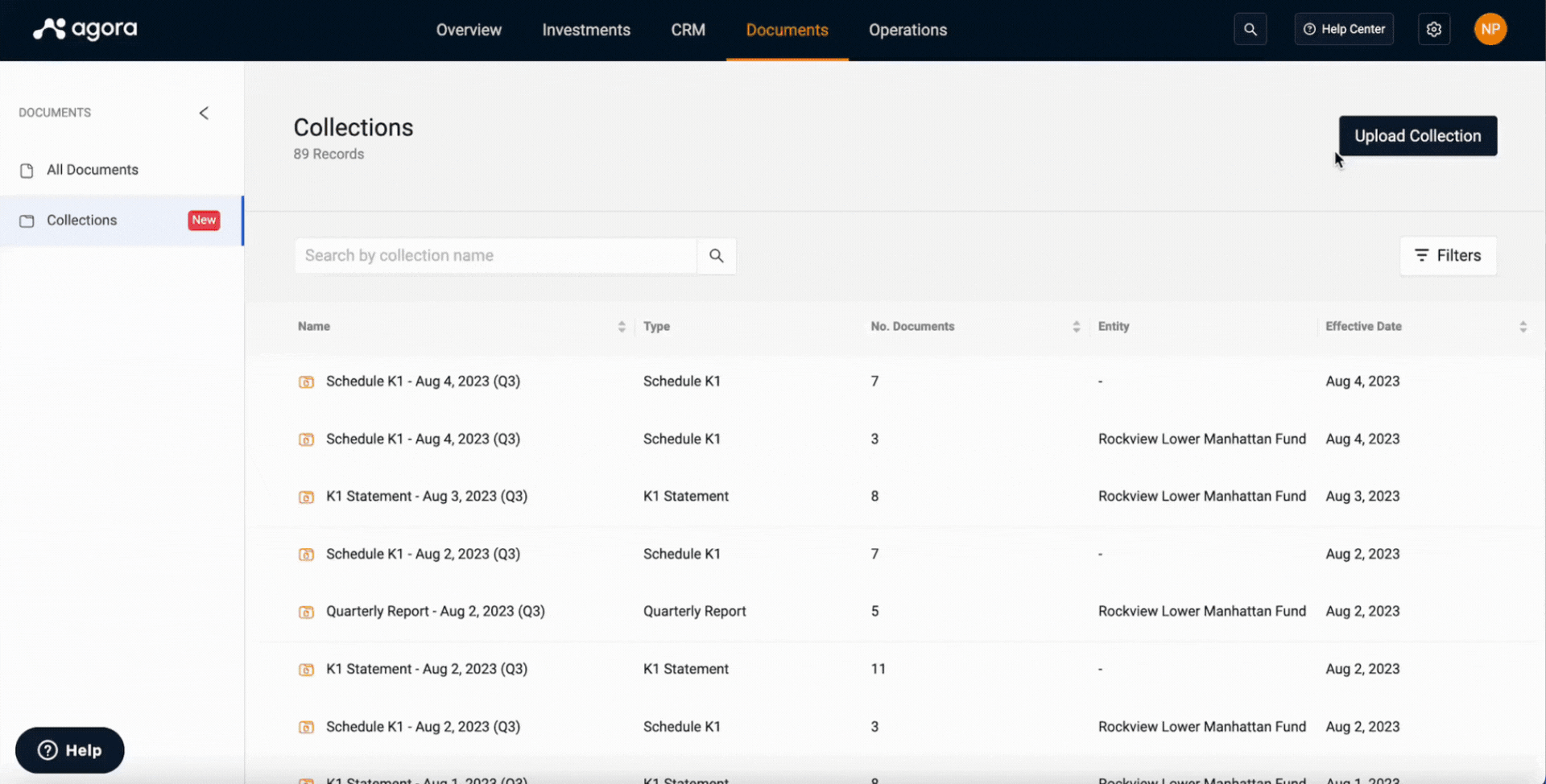Click the document count 11
The image size is (1546, 784).
pyautogui.click(x=878, y=670)
